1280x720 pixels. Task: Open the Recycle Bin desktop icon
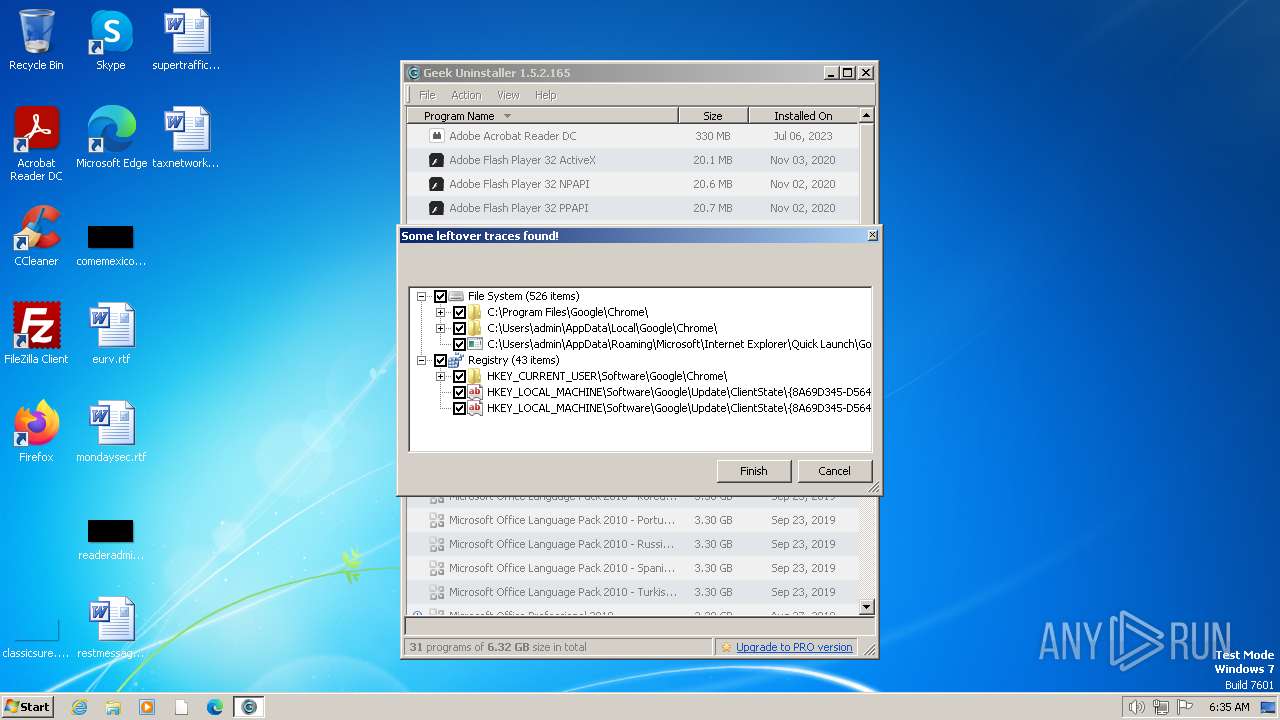(36, 40)
